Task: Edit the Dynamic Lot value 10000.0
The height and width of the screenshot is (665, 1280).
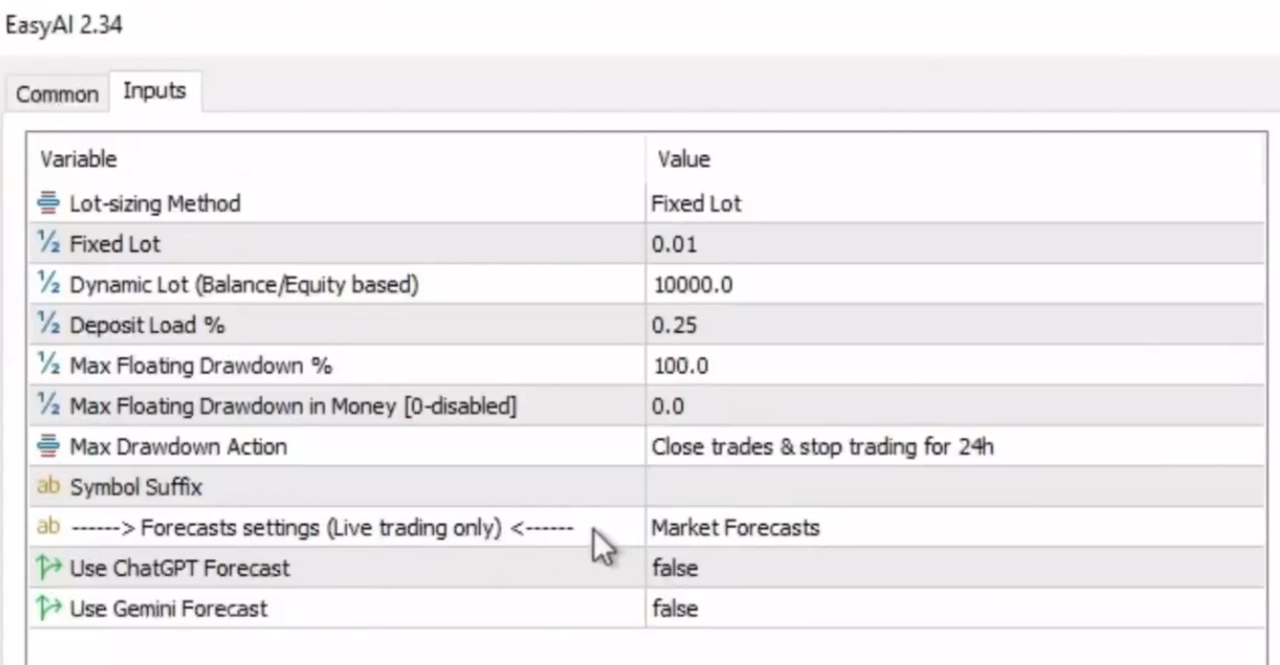Action: pyautogui.click(x=692, y=285)
